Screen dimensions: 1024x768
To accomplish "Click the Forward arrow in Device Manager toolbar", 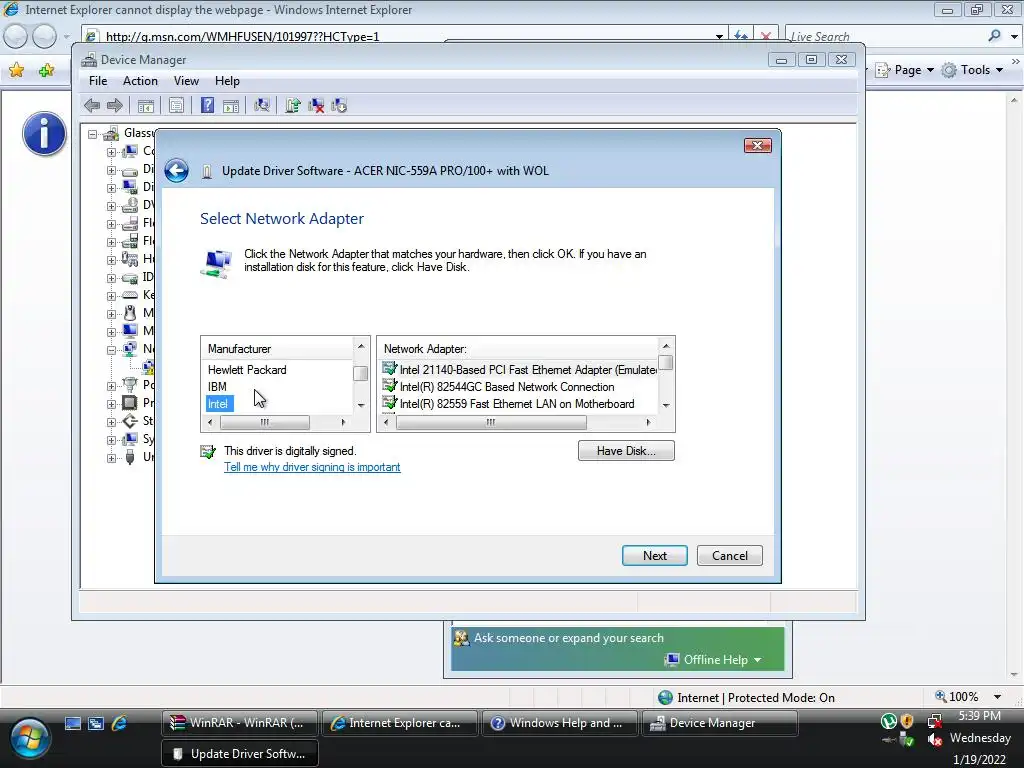I will click(x=115, y=105).
